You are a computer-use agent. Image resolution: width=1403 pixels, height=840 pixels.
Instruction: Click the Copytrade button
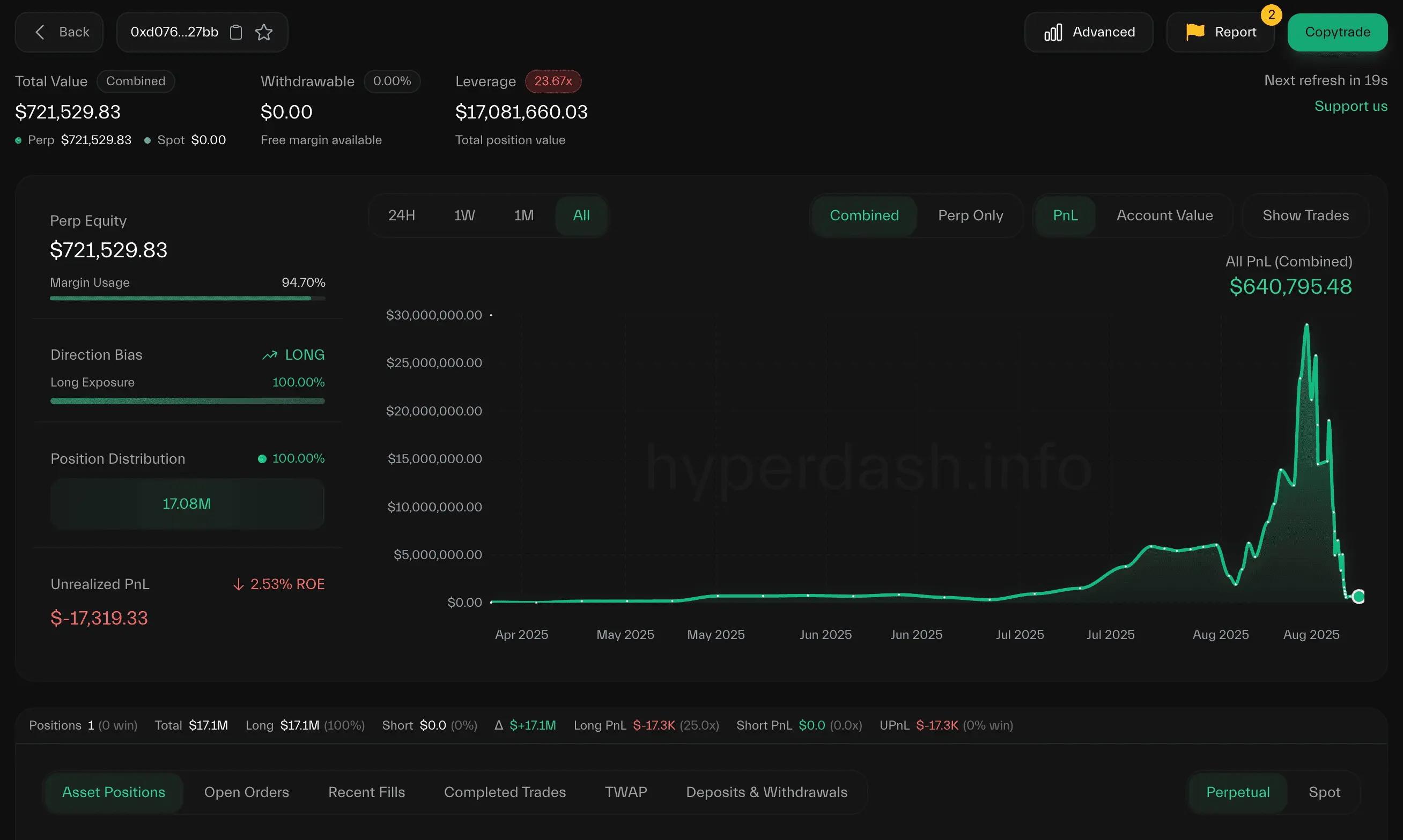(x=1338, y=32)
